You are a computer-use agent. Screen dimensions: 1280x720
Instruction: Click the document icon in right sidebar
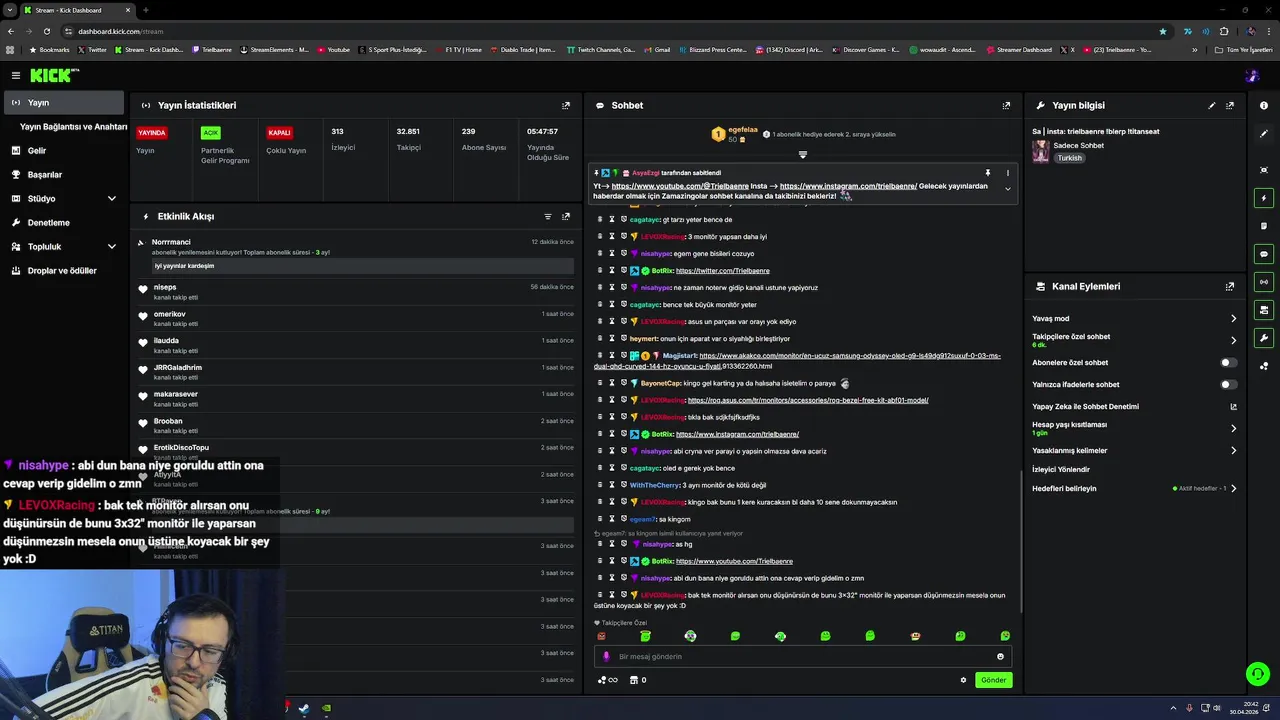tap(1264, 226)
